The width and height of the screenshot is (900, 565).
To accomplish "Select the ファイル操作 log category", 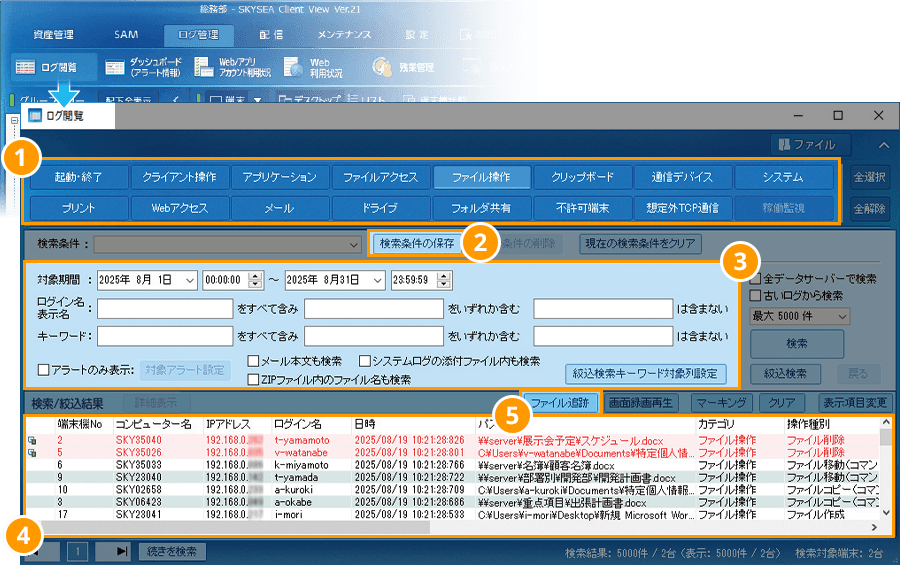I will (482, 178).
